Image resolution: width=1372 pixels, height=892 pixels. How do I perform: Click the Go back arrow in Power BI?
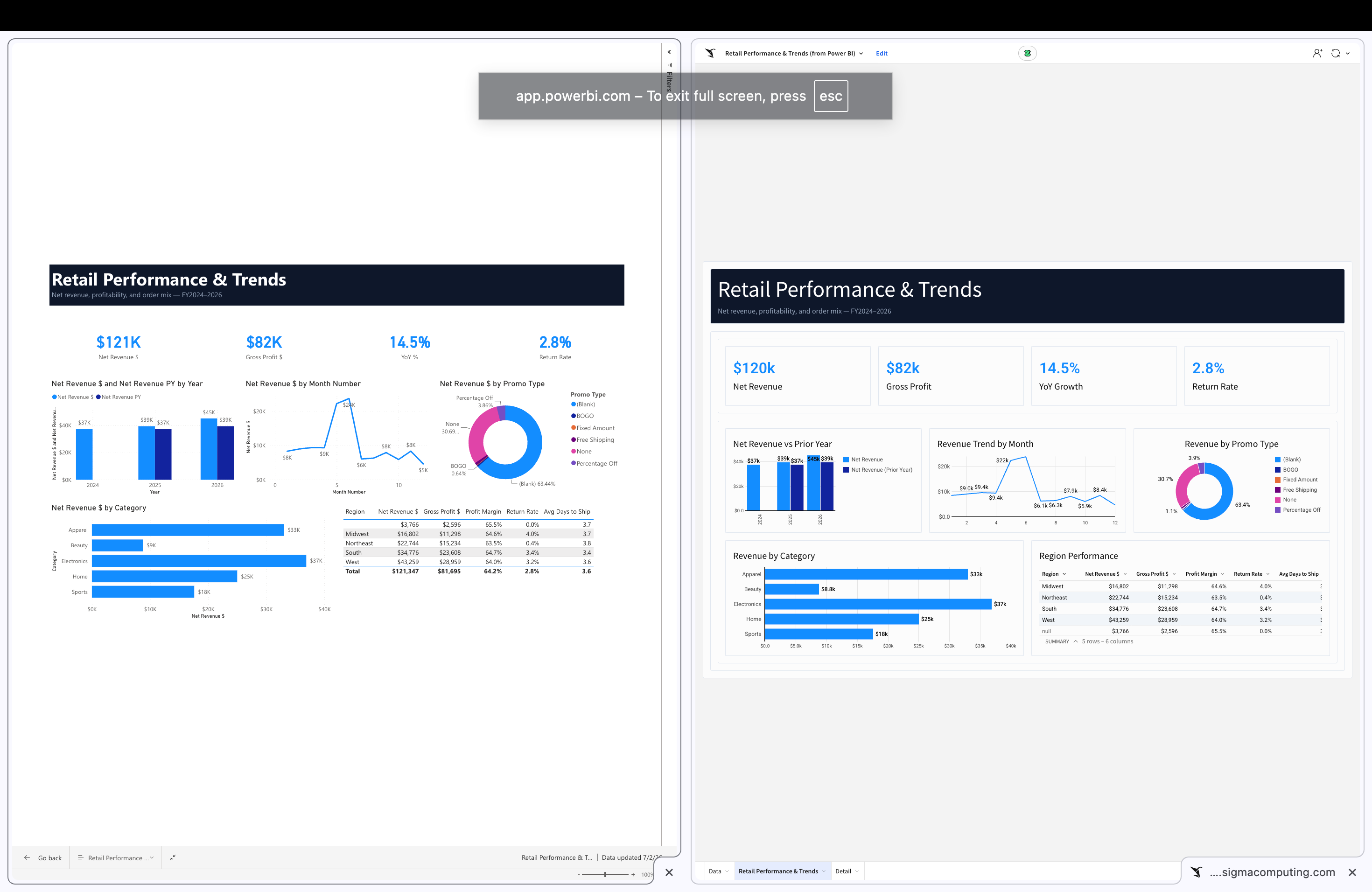[x=27, y=857]
